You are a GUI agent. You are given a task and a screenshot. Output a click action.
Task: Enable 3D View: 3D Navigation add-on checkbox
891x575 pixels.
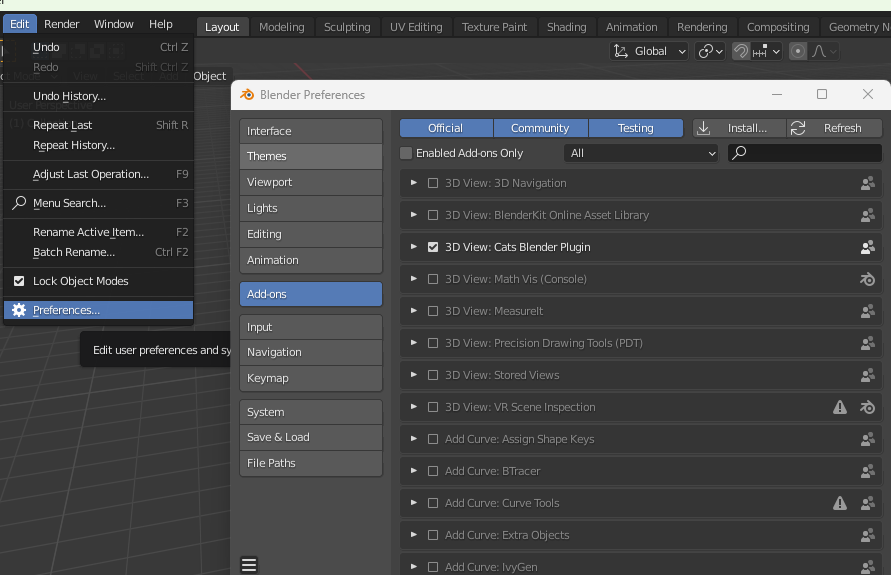pyautogui.click(x=433, y=183)
